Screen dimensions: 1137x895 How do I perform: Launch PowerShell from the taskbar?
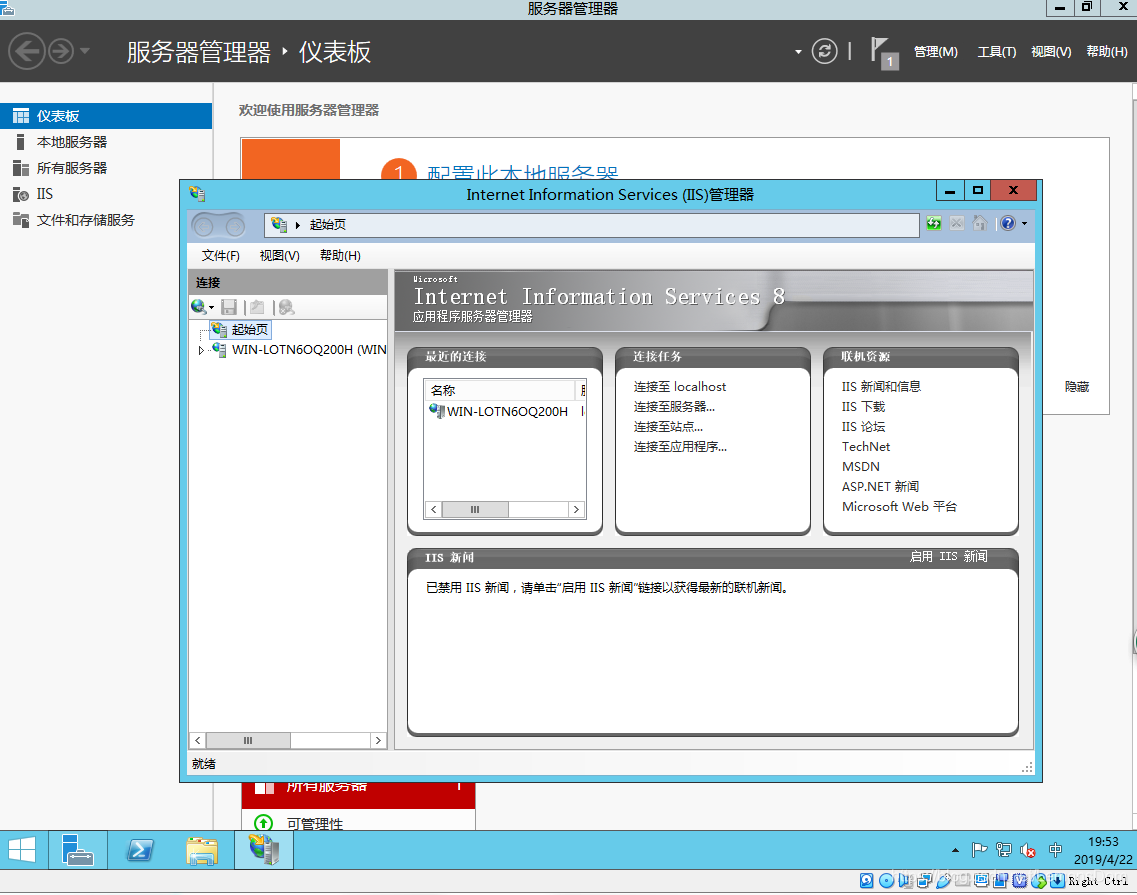[140, 849]
